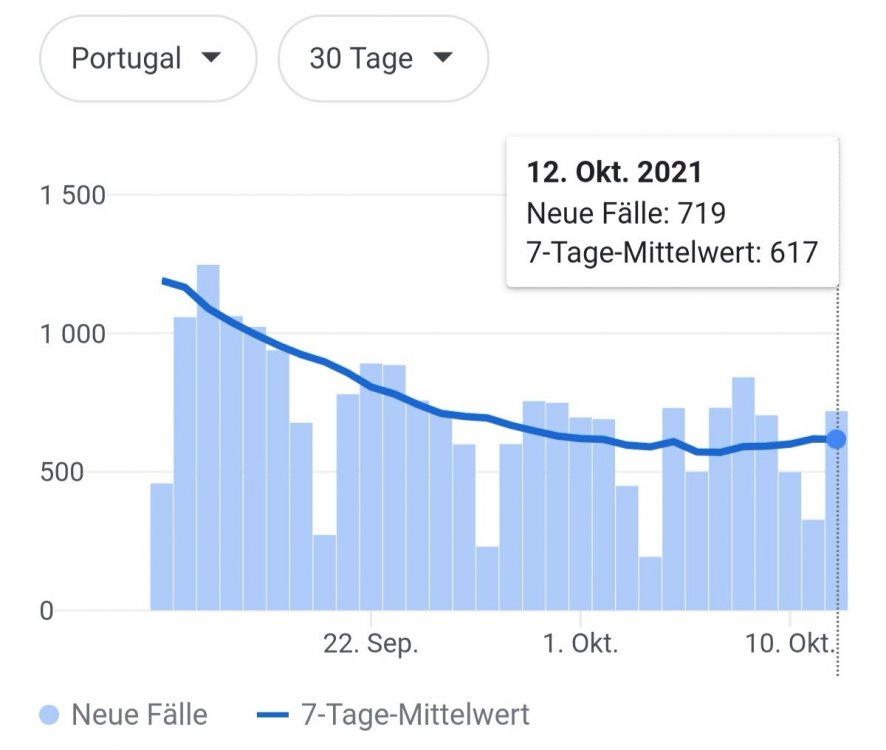Open the 30 Tage time range dropdown

click(x=383, y=59)
